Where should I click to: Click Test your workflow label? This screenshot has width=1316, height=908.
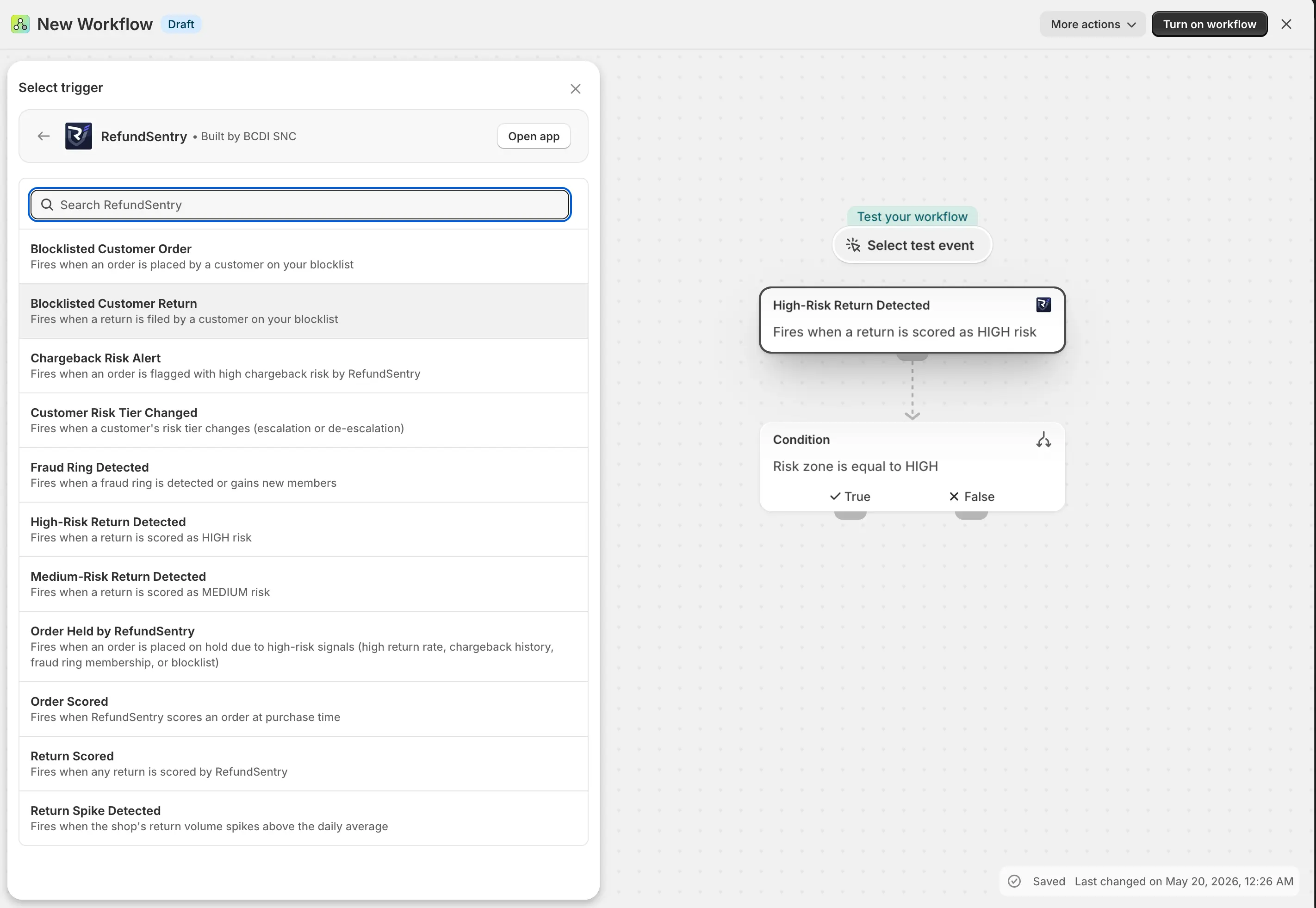(912, 217)
